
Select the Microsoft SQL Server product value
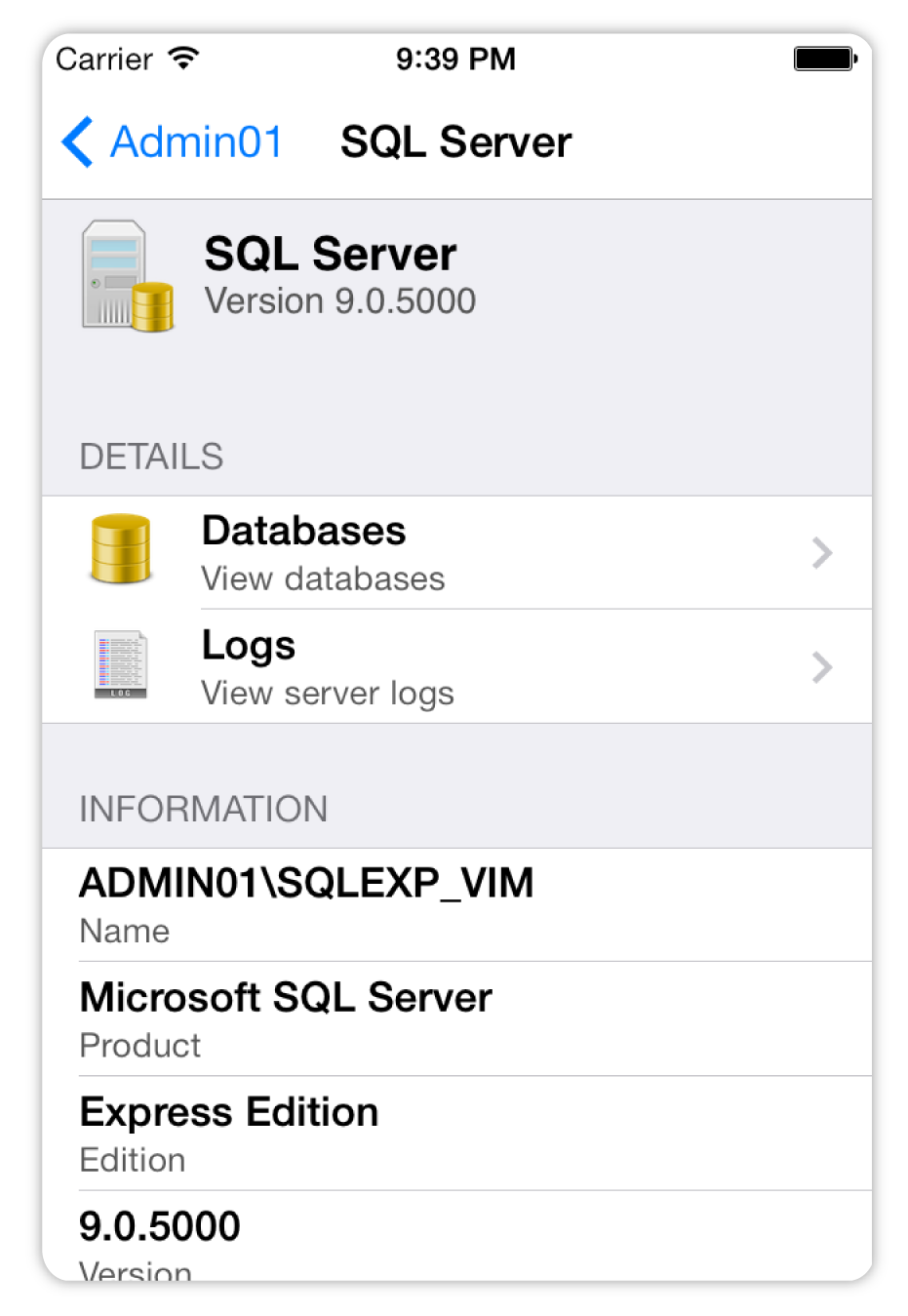pos(286,998)
